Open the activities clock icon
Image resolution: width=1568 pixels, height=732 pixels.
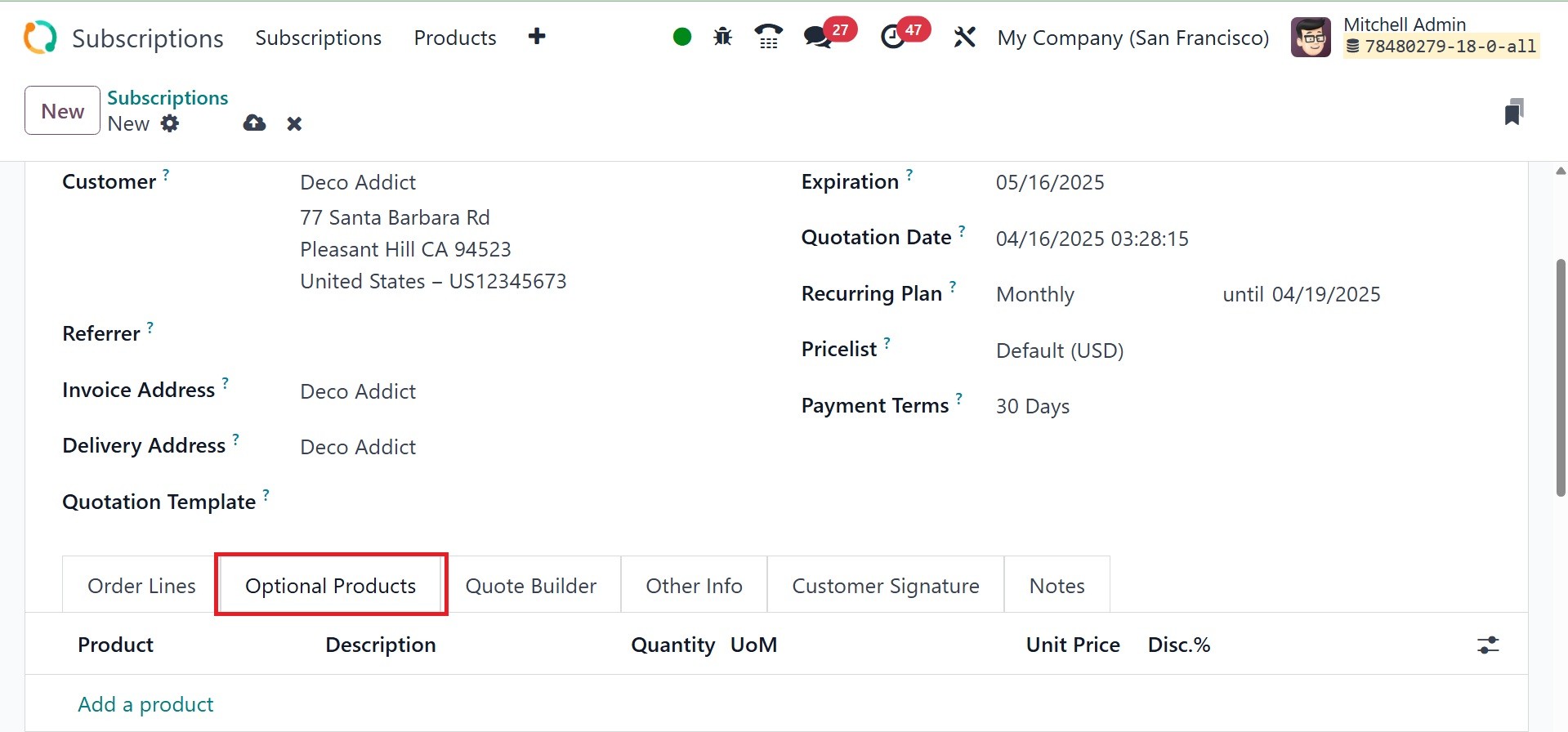click(x=893, y=37)
